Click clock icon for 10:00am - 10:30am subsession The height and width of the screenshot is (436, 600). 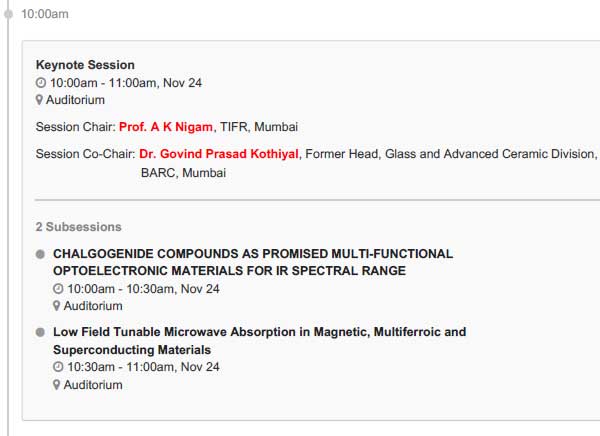[x=58, y=289]
